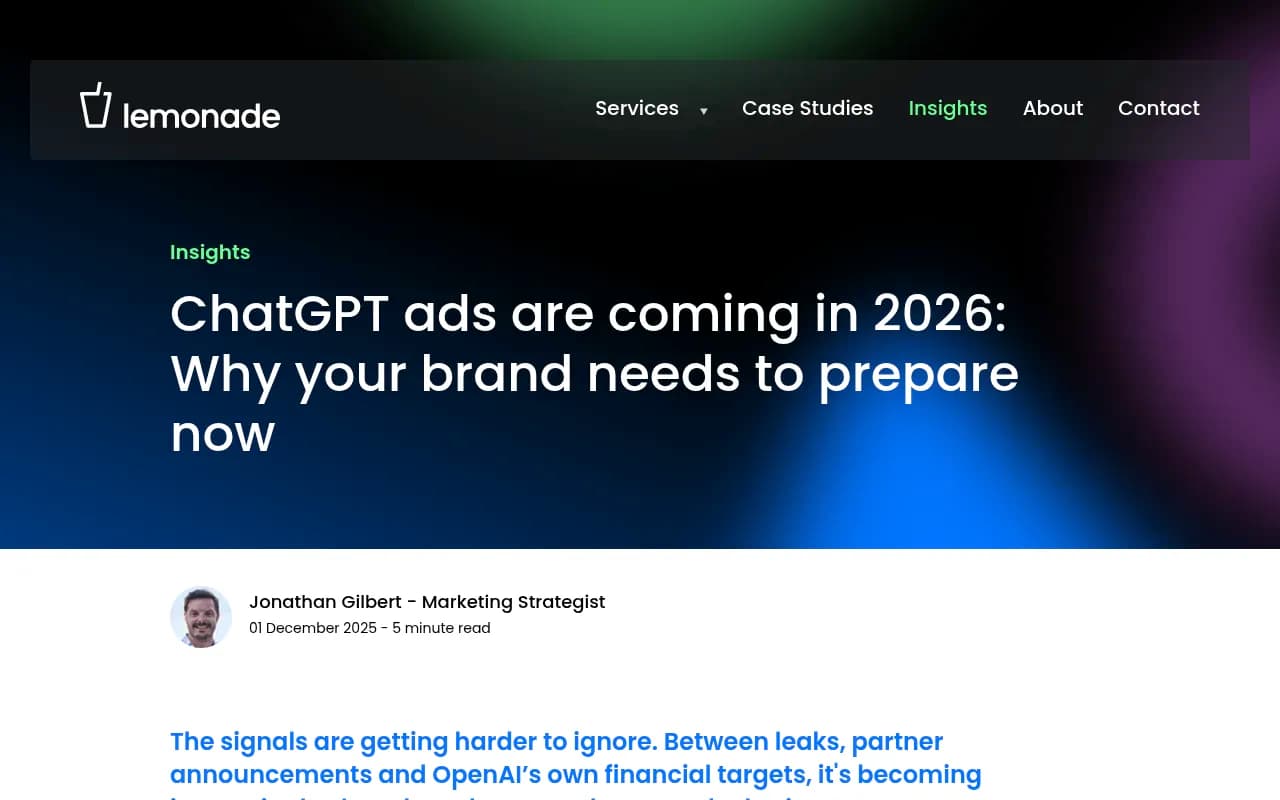1280x800 pixels.
Task: Click the Jonathan Gilbert - Marketing Strategist name
Action: tap(427, 602)
